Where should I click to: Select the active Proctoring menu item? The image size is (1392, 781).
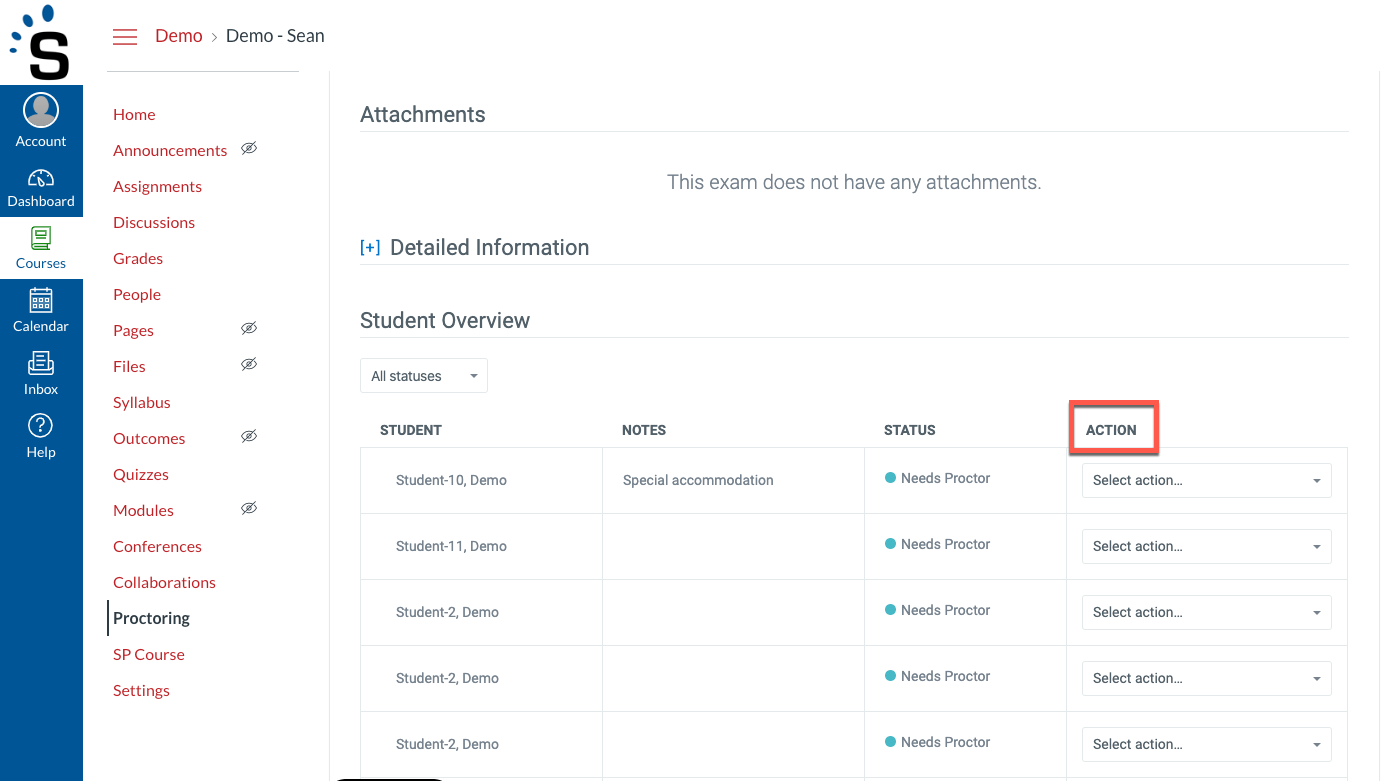pos(151,619)
